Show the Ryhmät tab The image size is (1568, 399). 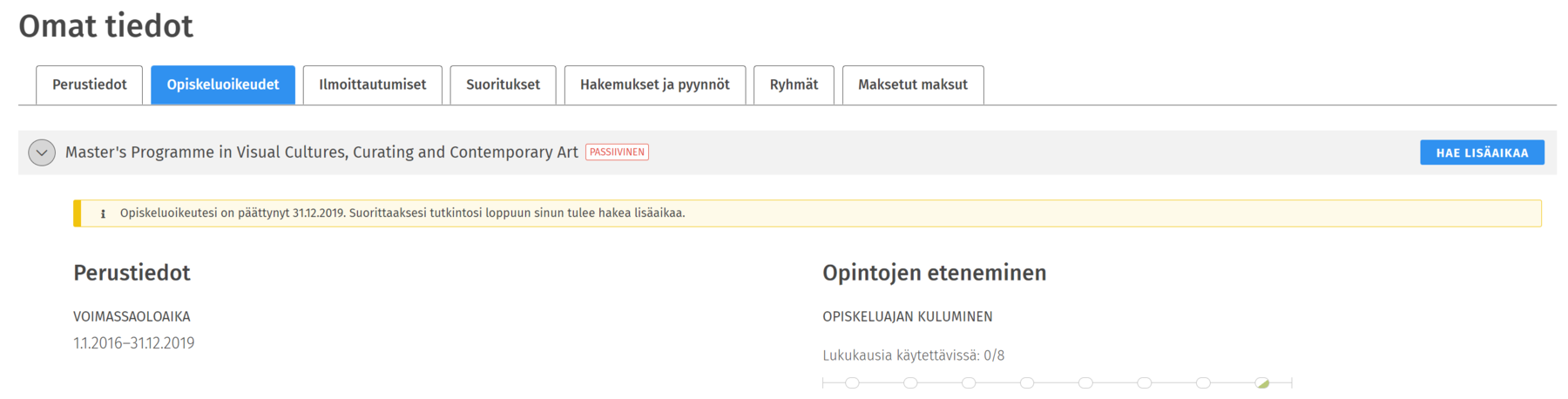click(794, 85)
